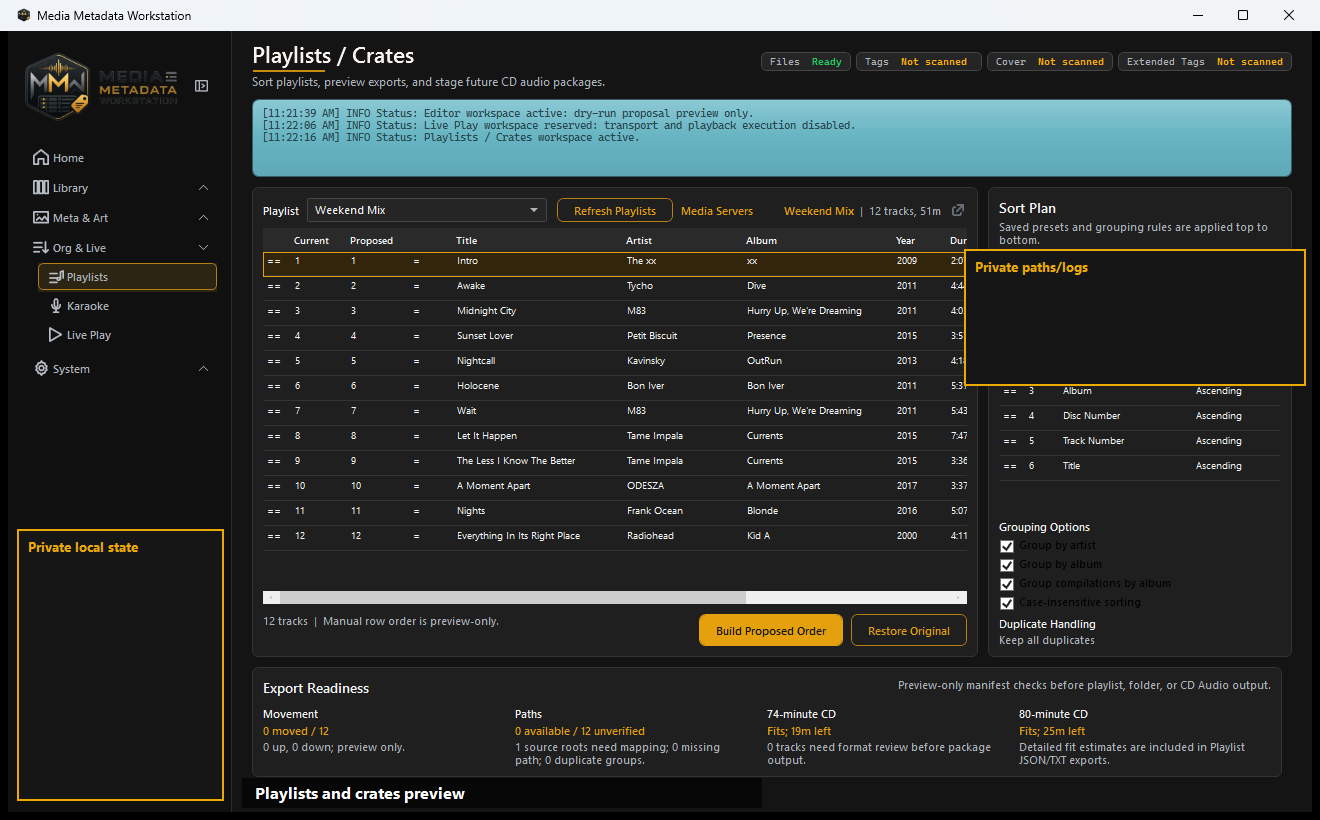This screenshot has height=820, width=1320.
Task: Click the app icon in the title bar
Action: [x=24, y=15]
